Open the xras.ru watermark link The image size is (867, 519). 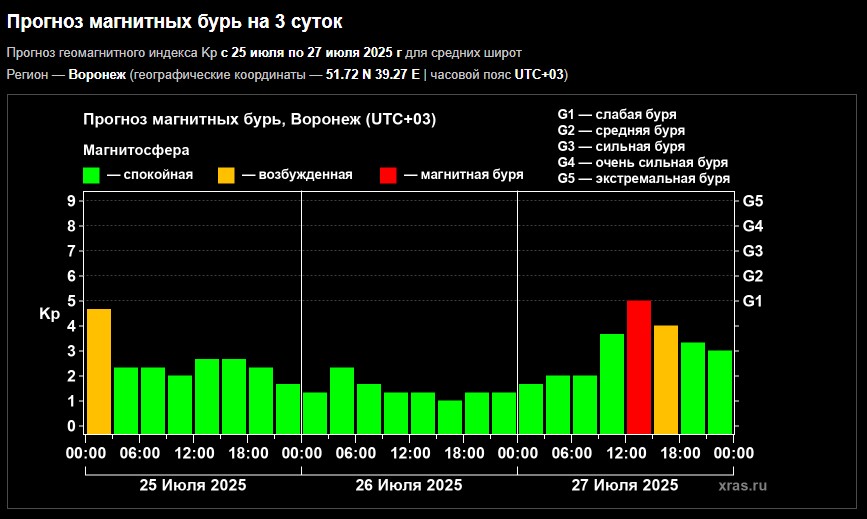coord(749,486)
